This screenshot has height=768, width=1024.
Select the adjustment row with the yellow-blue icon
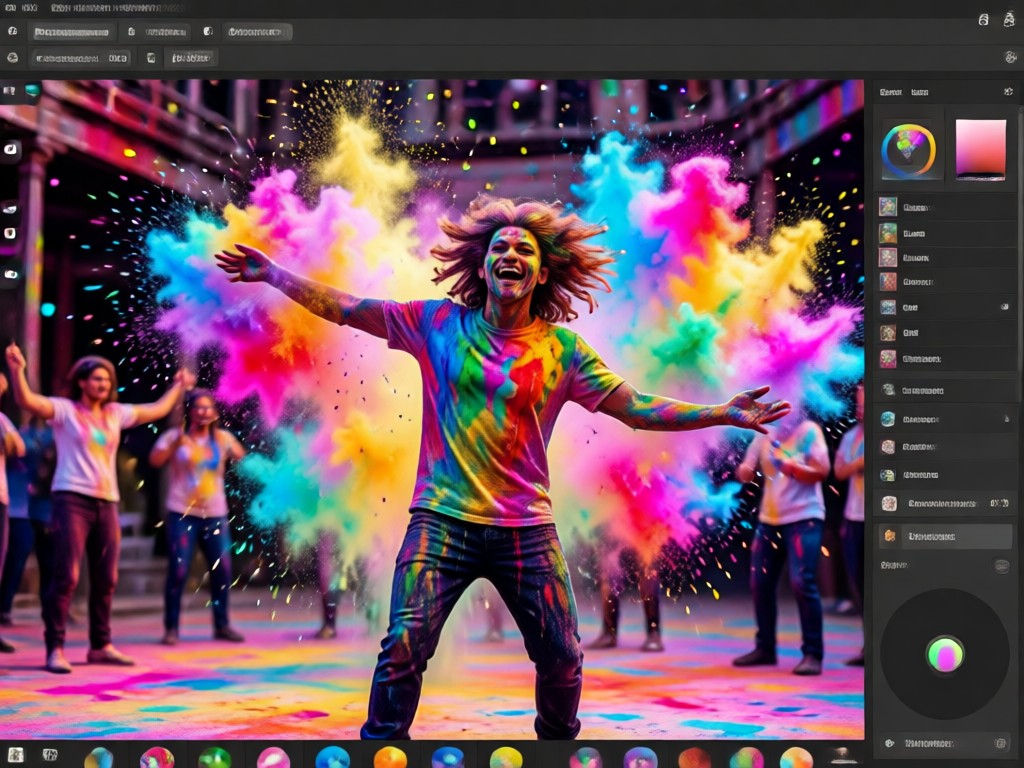click(x=944, y=475)
